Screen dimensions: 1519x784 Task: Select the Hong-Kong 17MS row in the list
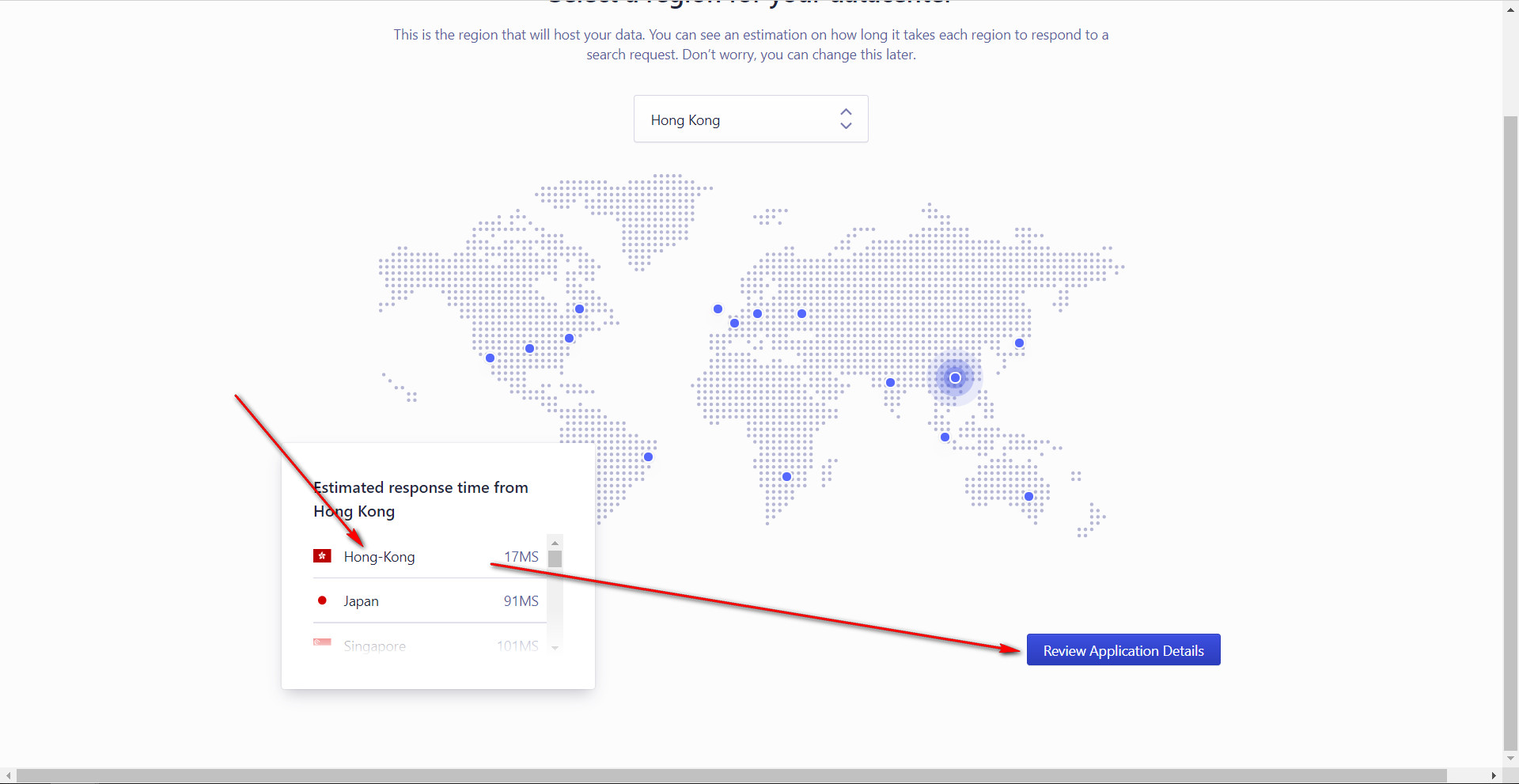427,557
